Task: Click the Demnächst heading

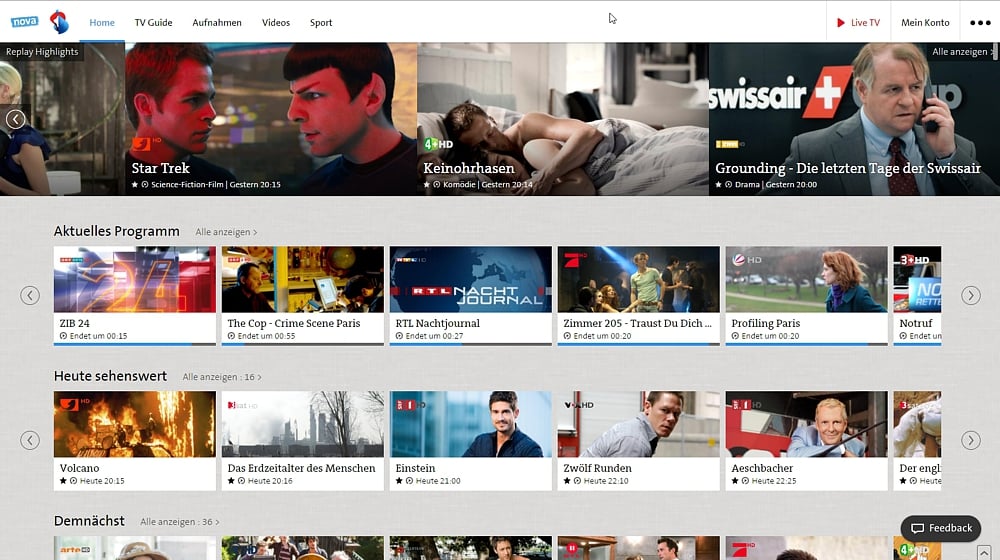Action: tap(89, 521)
